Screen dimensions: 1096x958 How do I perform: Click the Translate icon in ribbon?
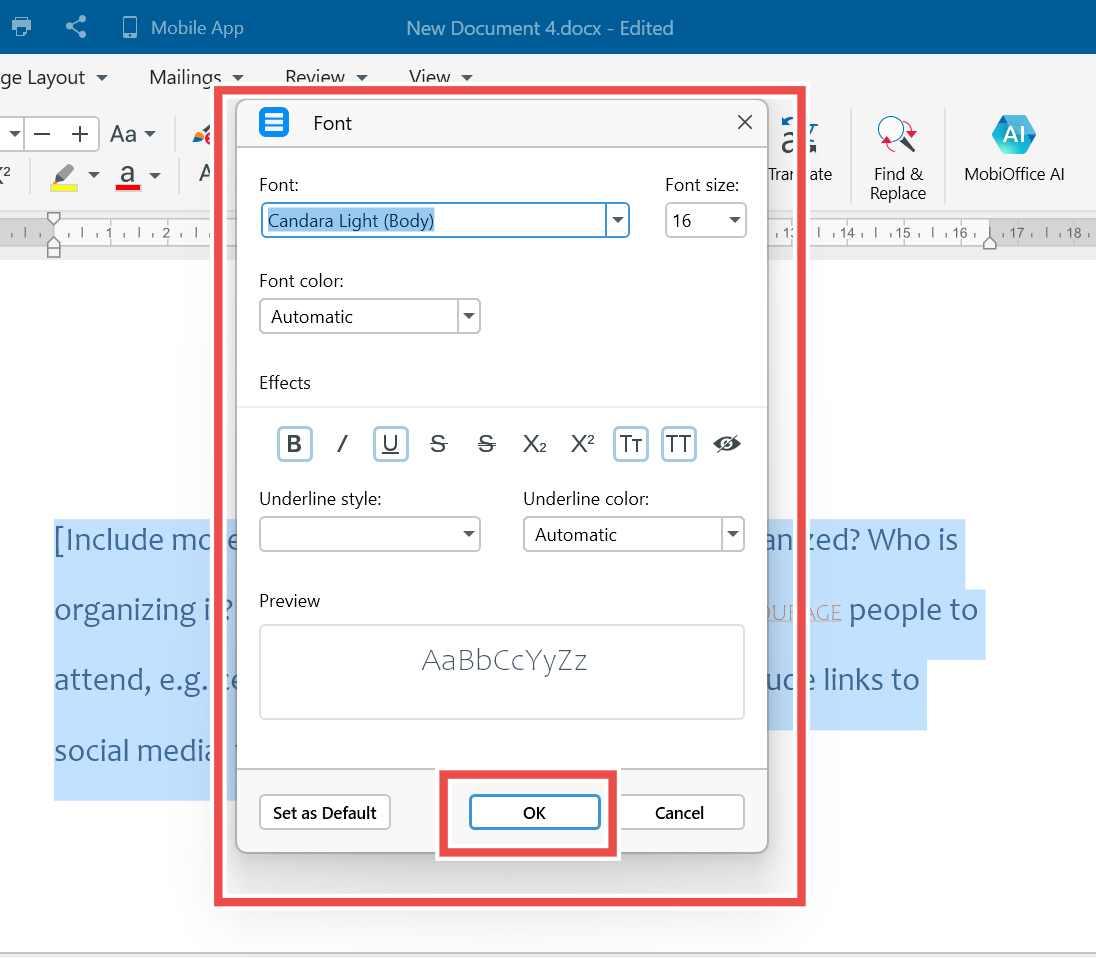tap(799, 150)
